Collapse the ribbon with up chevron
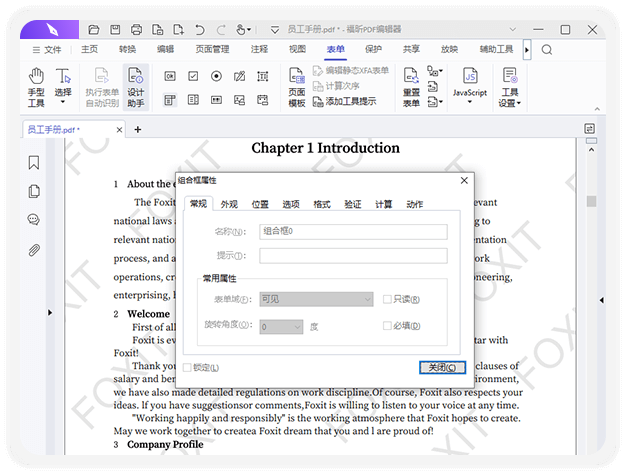The width and height of the screenshot is (626, 475). 597,109
